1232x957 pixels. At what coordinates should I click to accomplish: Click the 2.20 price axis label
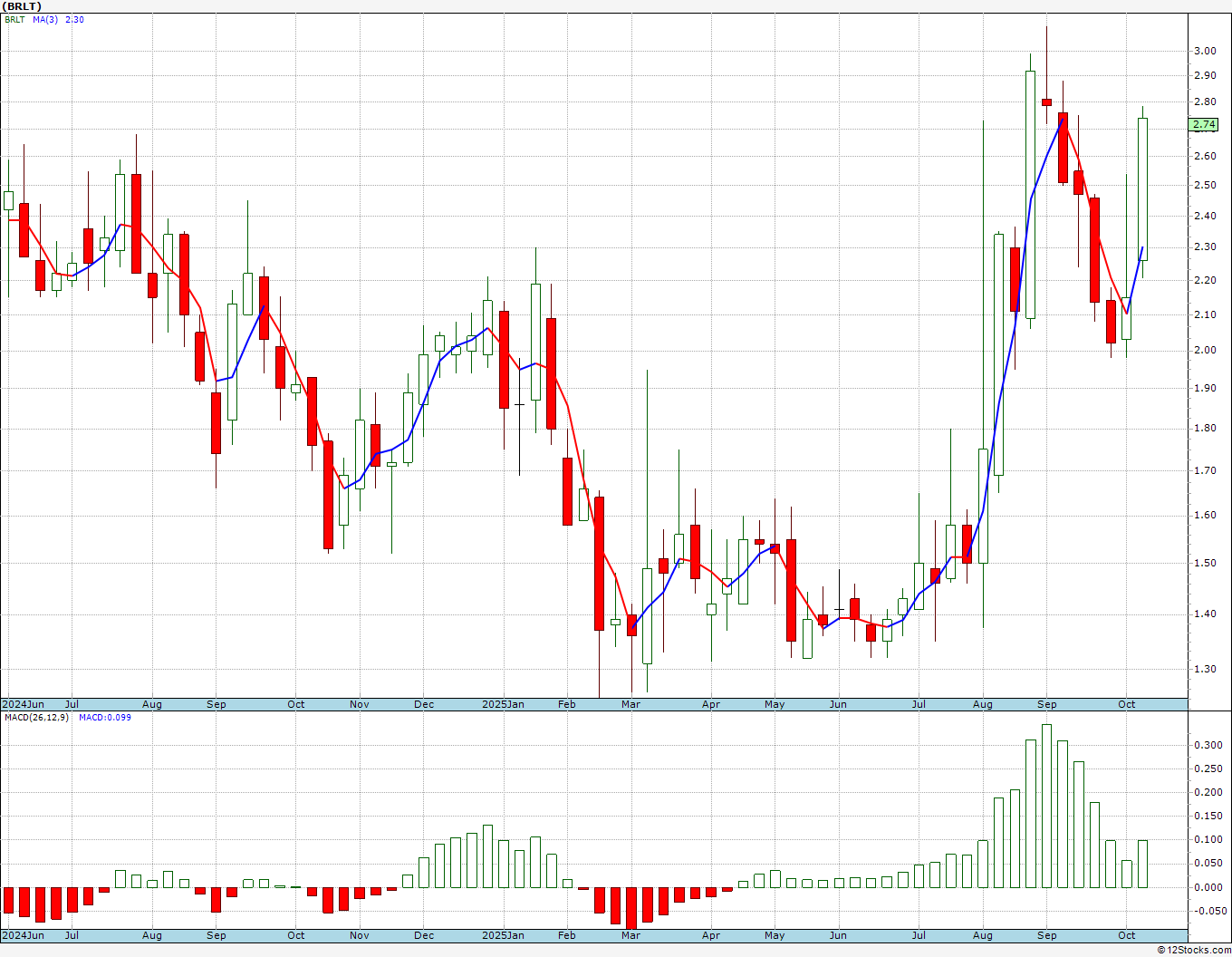pos(1205,281)
